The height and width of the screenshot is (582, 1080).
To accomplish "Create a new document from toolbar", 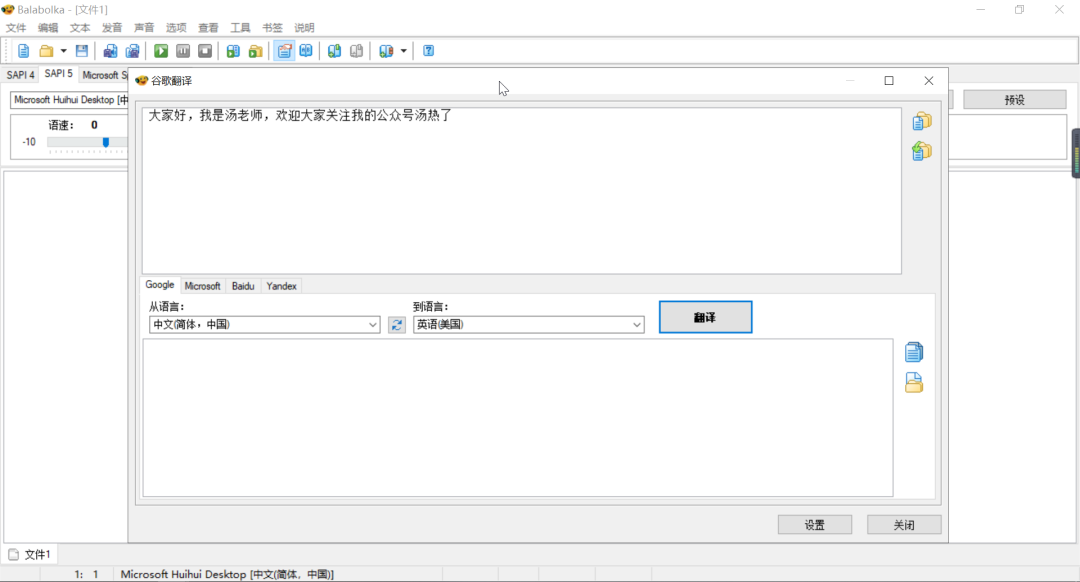I will click(23, 51).
